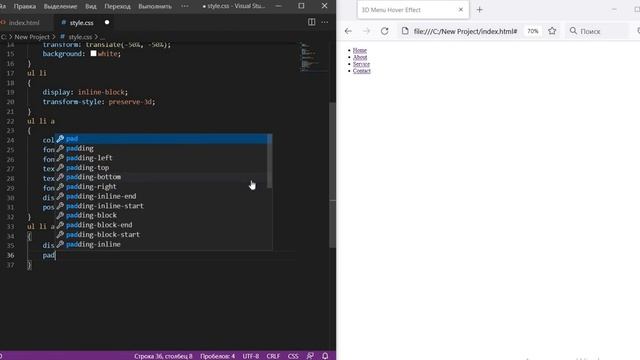The height and width of the screenshot is (360, 640).
Task: Open the Правка menu
Action: [x=25, y=6]
